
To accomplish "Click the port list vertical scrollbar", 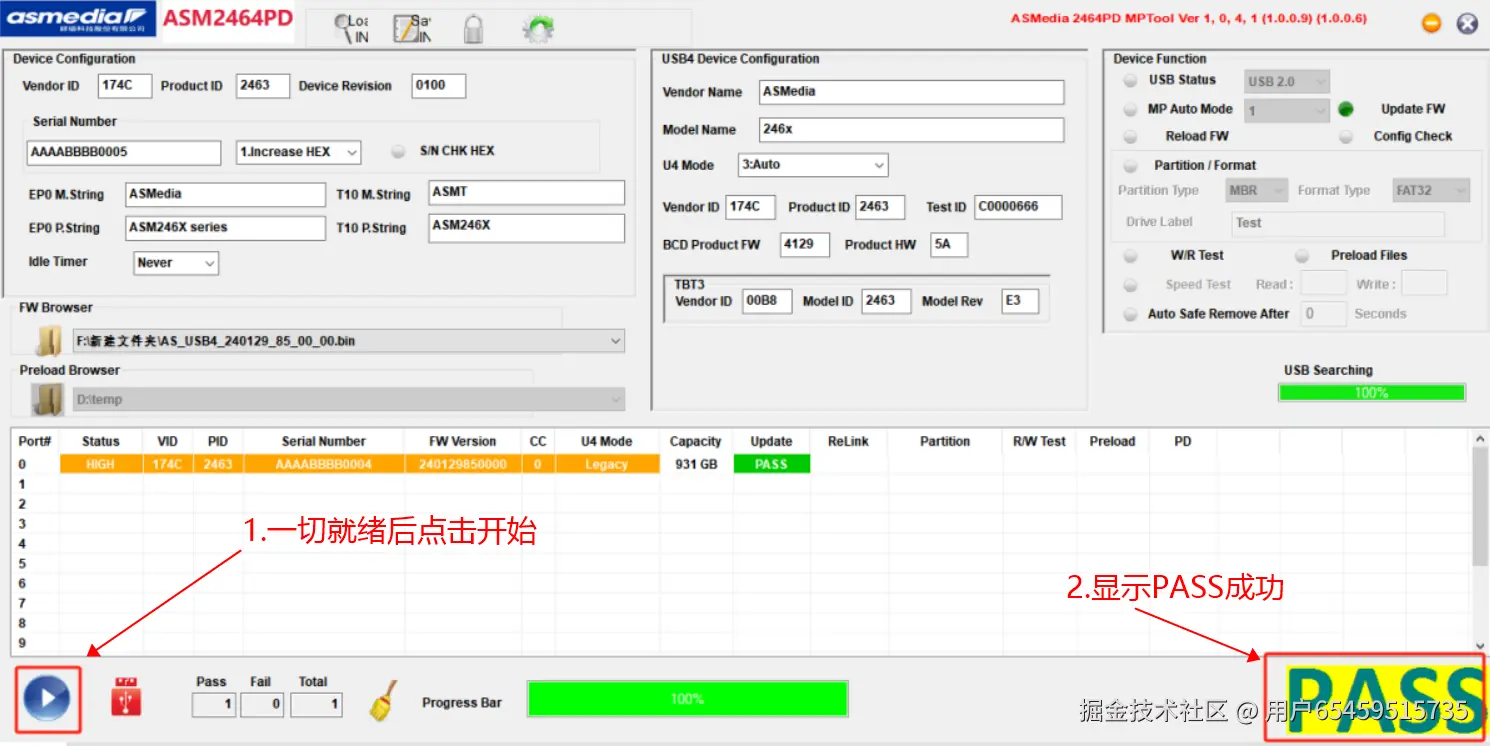I will (x=1481, y=506).
